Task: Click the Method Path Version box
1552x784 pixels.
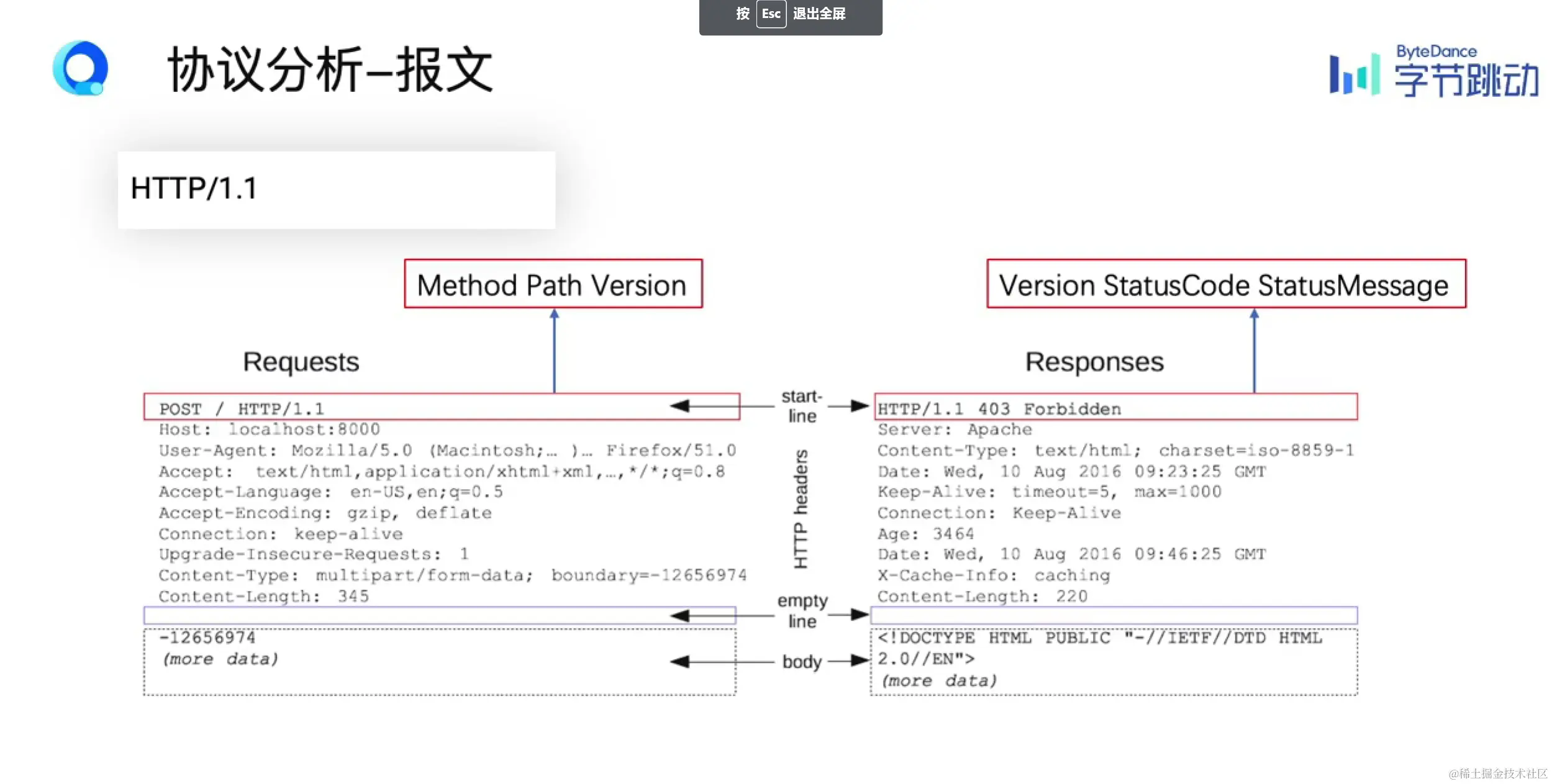Action: 553,284
